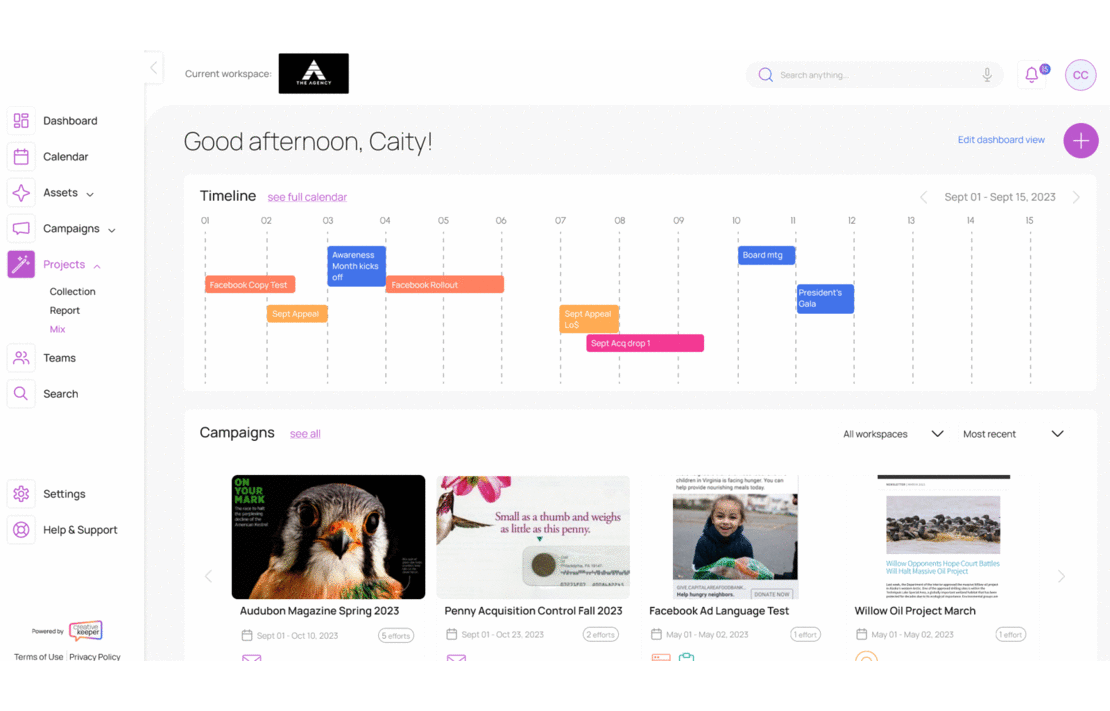1110x711 pixels.
Task: Click Edit dashboard view link
Action: (x=1001, y=140)
